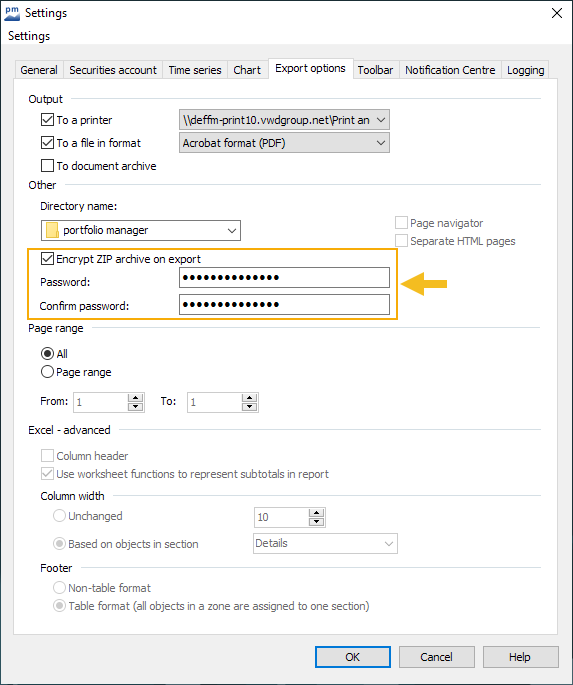The width and height of the screenshot is (573, 685).
Task: Switch to the Logging tab
Action: coord(525,70)
